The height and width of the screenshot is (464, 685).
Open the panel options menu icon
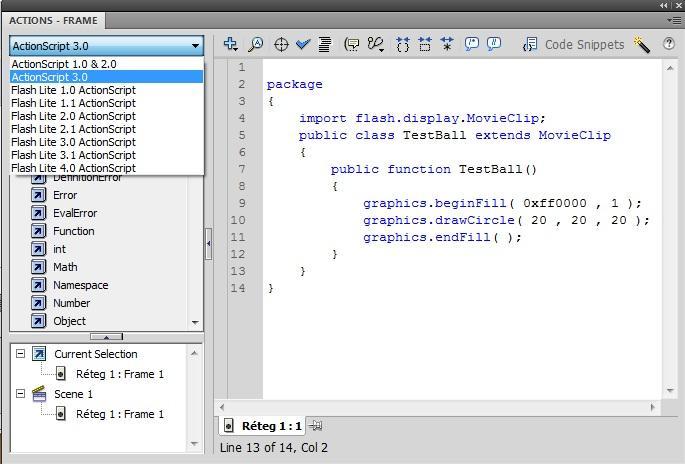pos(675,20)
